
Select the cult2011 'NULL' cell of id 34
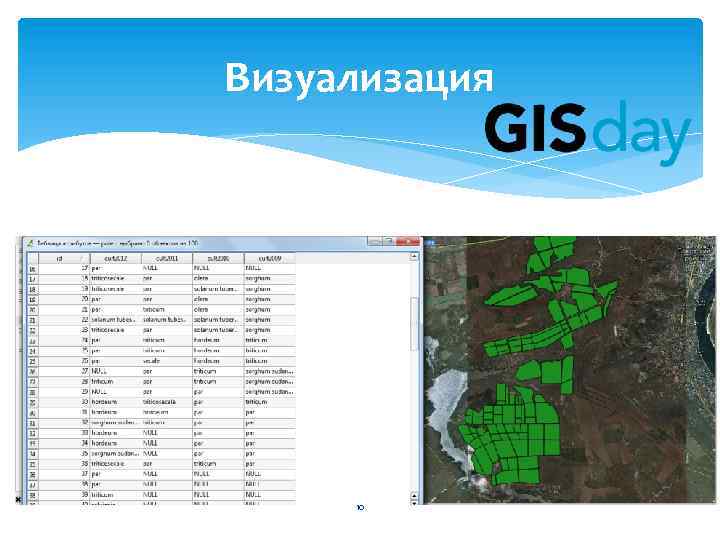pos(167,443)
